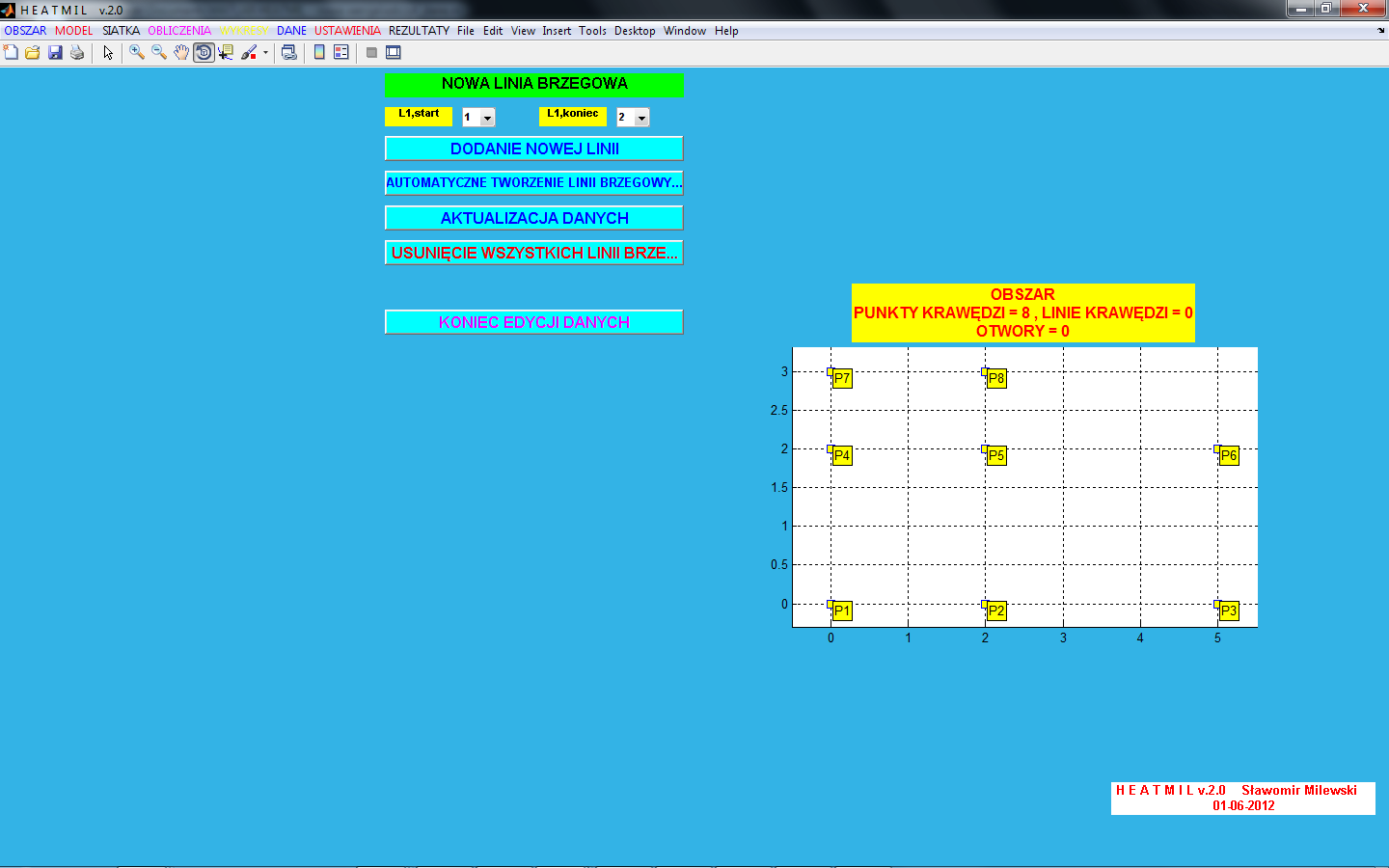Open the REZULTATY menu

419,31
